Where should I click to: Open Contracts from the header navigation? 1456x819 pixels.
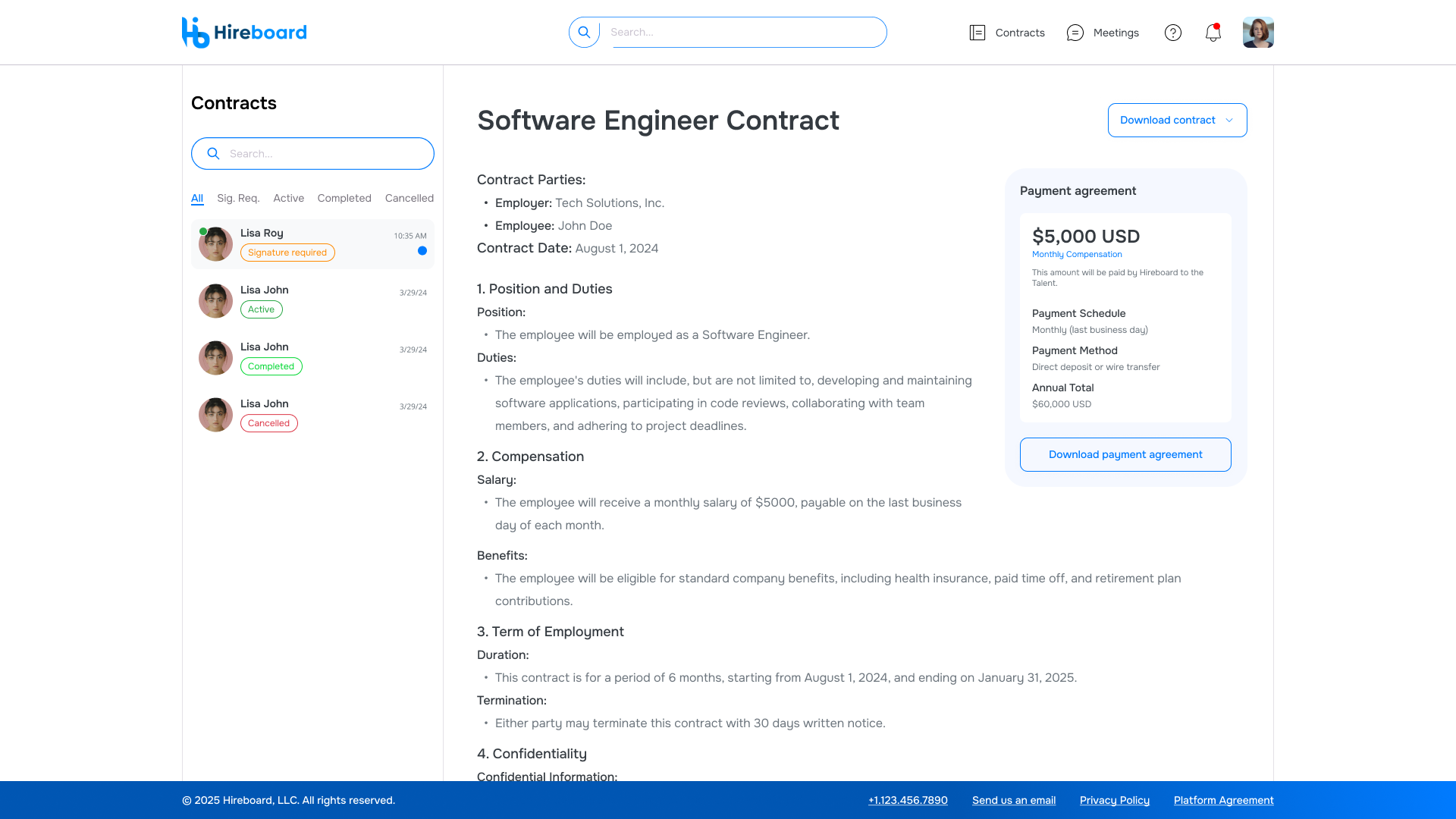click(x=1007, y=33)
